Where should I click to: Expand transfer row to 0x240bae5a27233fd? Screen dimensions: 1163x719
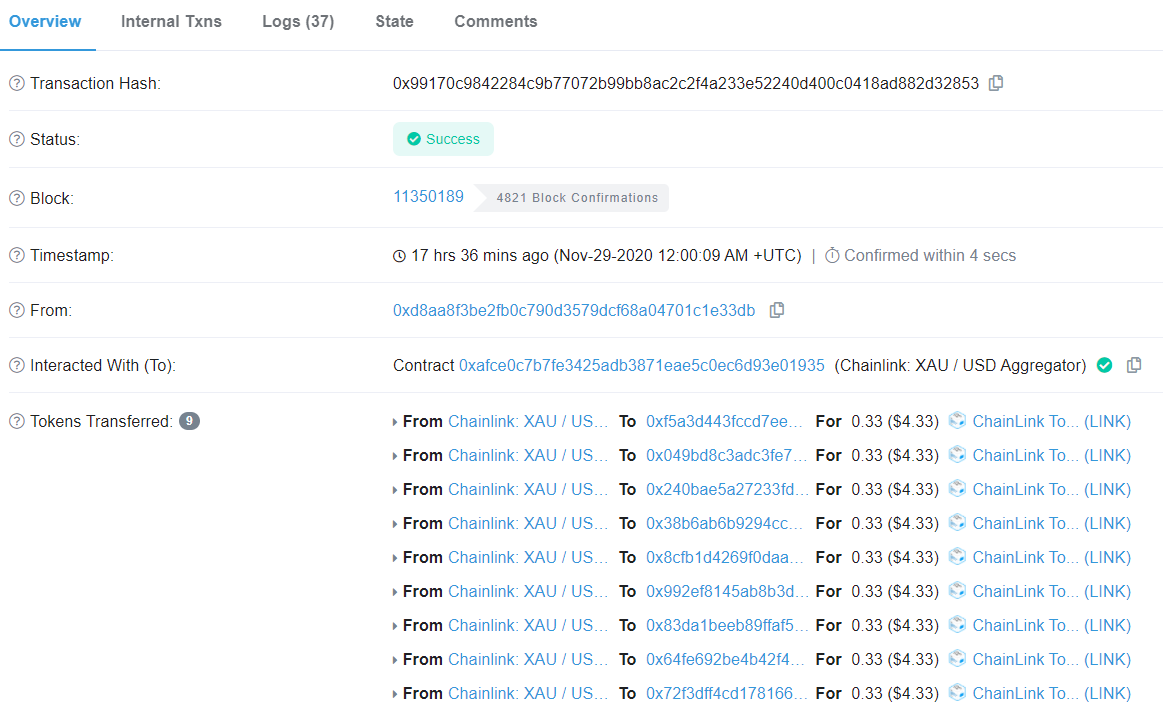coord(395,490)
